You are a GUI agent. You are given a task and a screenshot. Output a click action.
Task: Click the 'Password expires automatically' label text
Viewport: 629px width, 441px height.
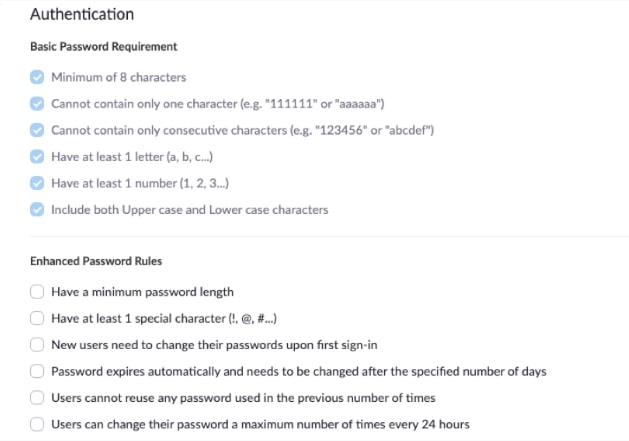coord(299,372)
